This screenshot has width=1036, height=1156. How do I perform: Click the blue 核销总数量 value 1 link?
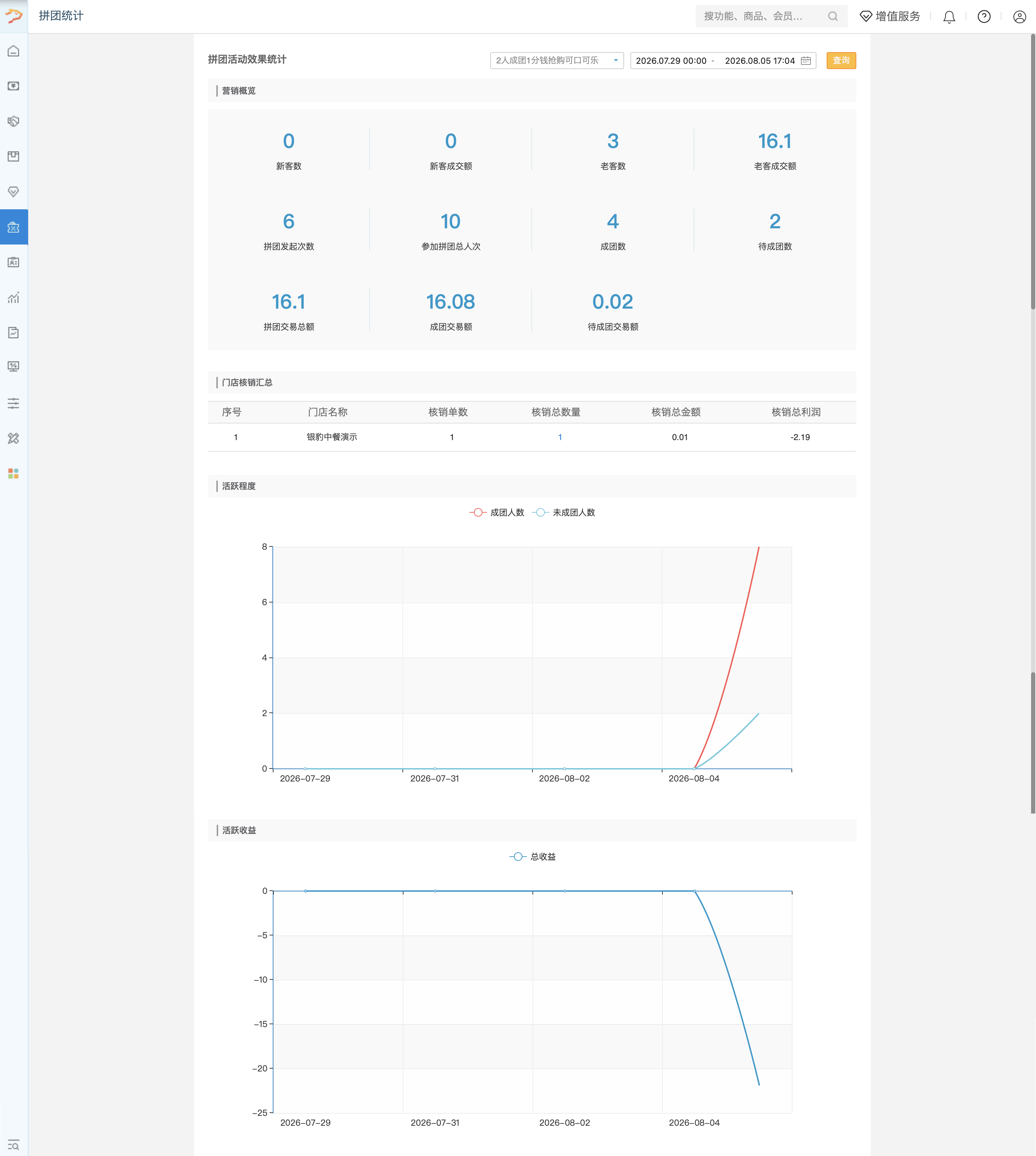[560, 437]
